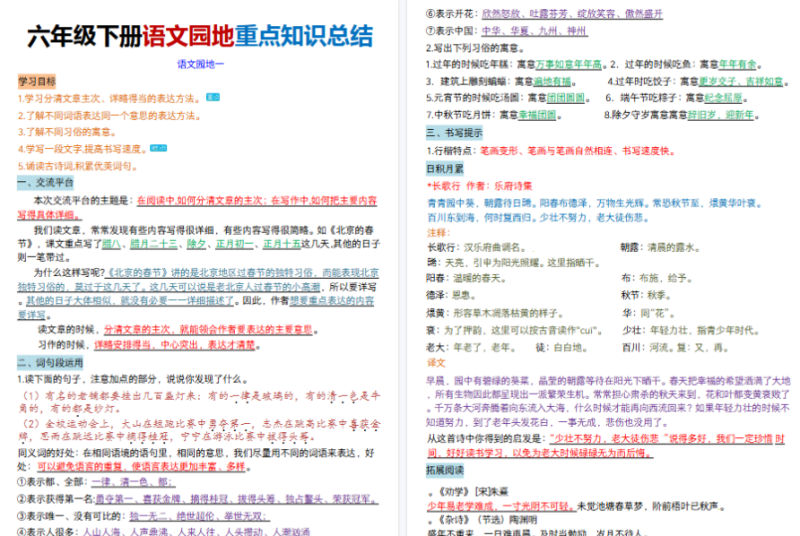Click the blue badge after learning goal 4
The image size is (800, 536).
(158, 148)
